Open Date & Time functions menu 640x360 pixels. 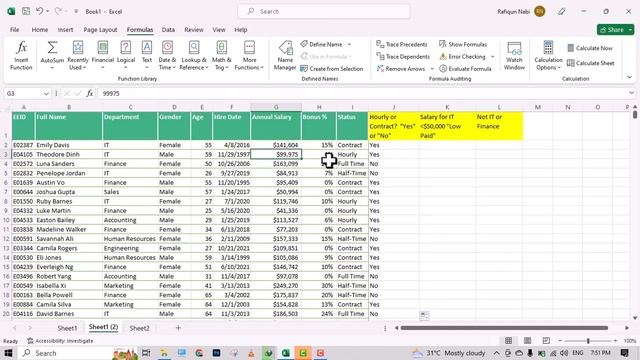click(x=167, y=56)
